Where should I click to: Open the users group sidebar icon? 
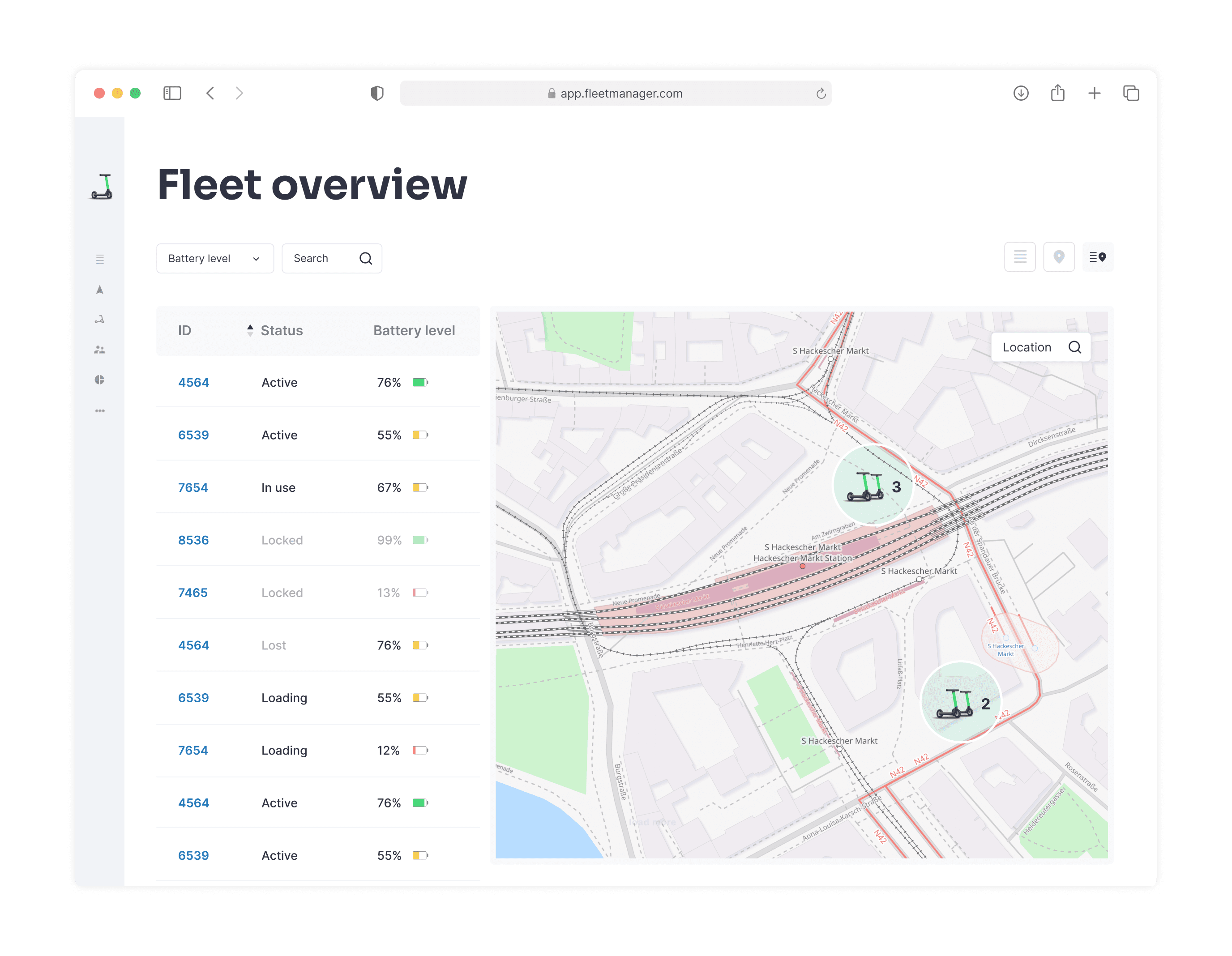click(100, 350)
